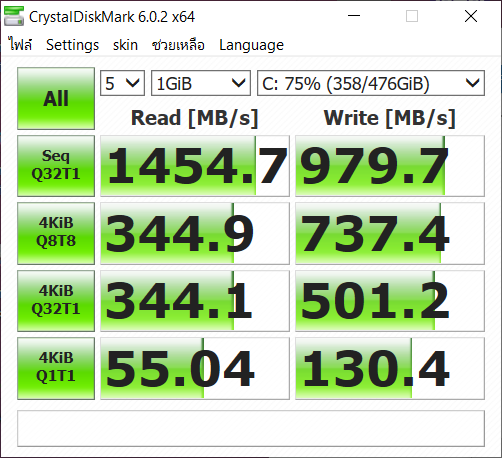Screen dimensions: 502x458
Task: Open the ไฟล์ menu
Action: coord(20,45)
